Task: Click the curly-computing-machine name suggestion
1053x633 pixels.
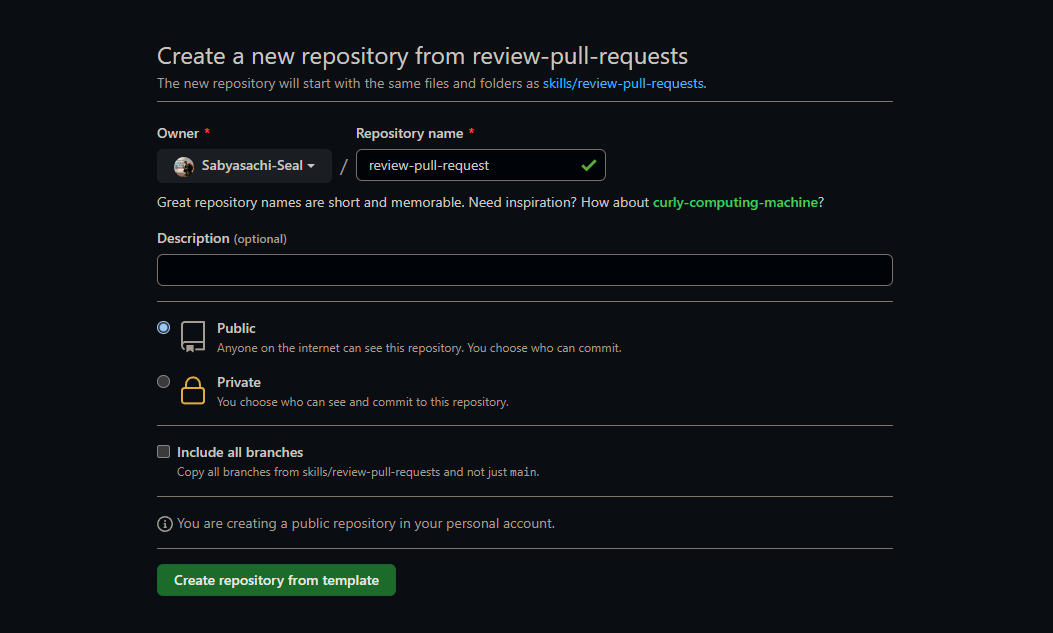Action: click(735, 202)
